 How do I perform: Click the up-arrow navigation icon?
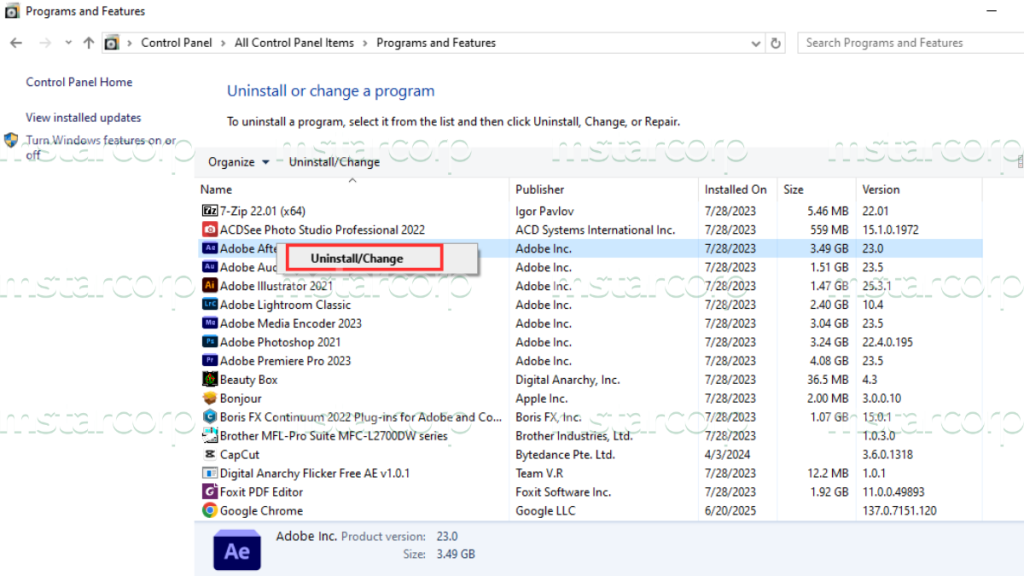point(90,43)
